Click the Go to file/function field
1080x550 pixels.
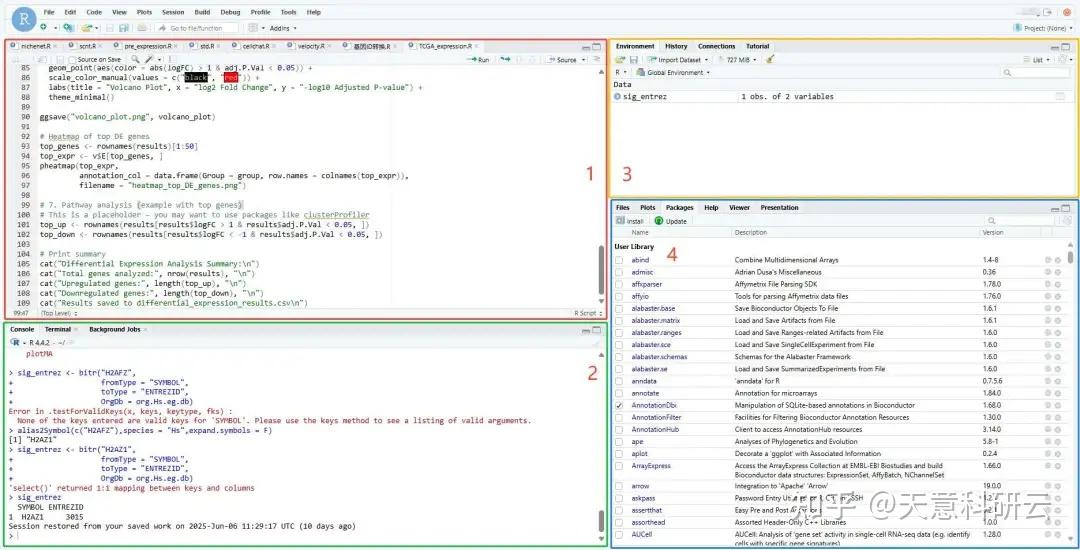(x=196, y=28)
